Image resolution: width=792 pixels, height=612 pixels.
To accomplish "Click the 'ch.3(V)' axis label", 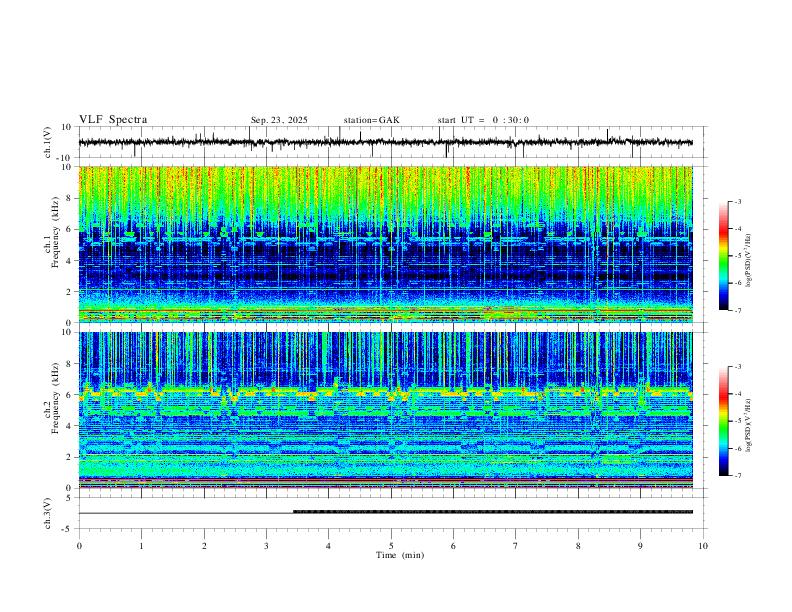I will (48, 513).
